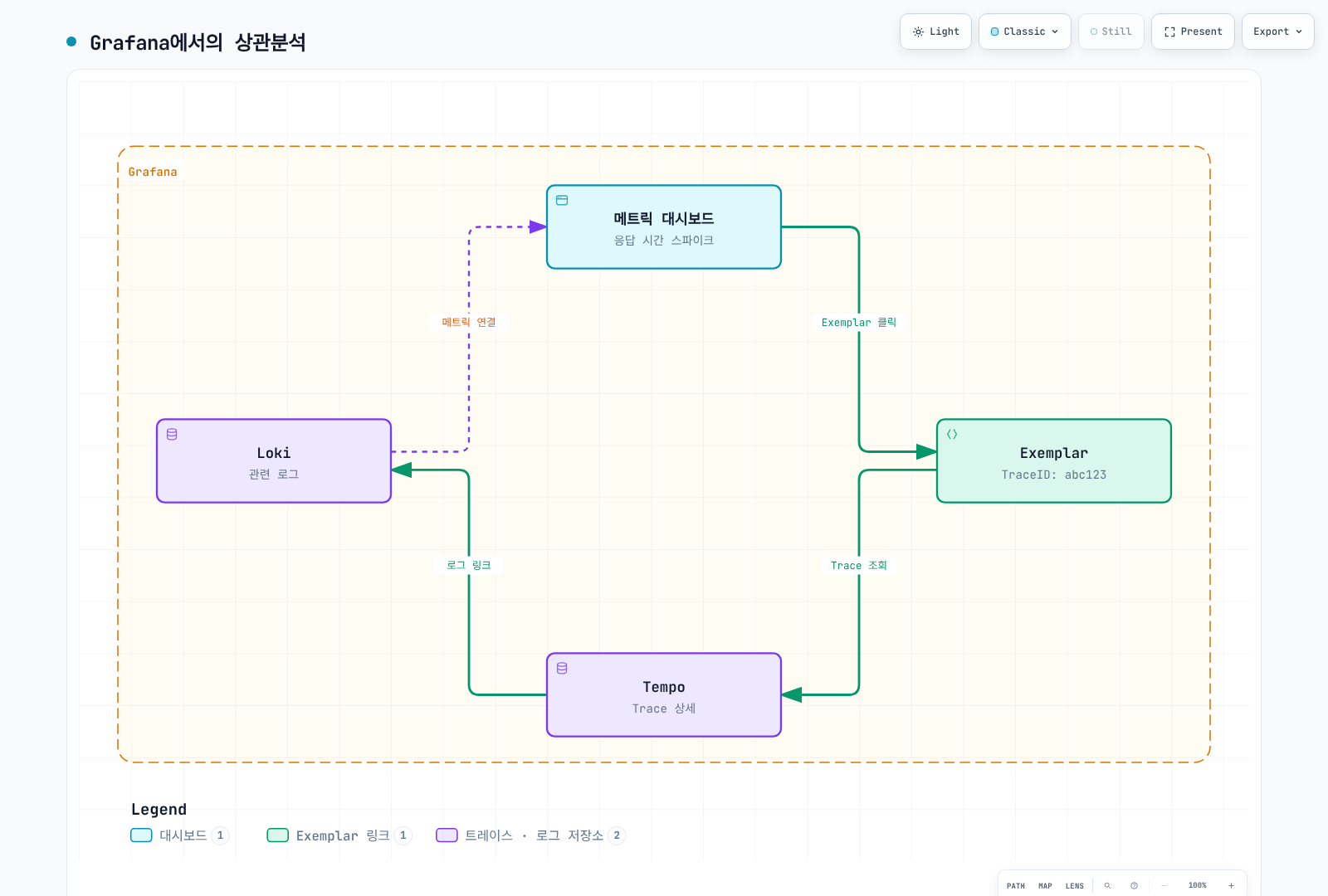Select the Exemplar node title
1328x896 pixels.
1054,453
